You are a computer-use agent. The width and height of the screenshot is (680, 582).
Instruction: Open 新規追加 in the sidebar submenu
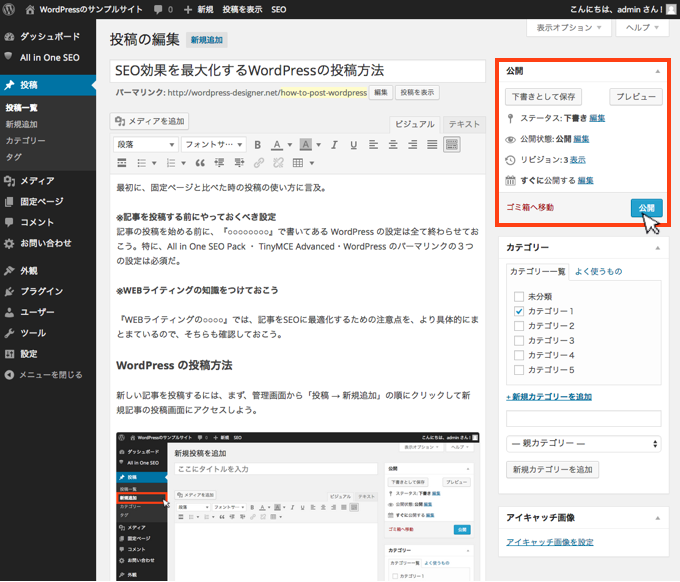22,124
